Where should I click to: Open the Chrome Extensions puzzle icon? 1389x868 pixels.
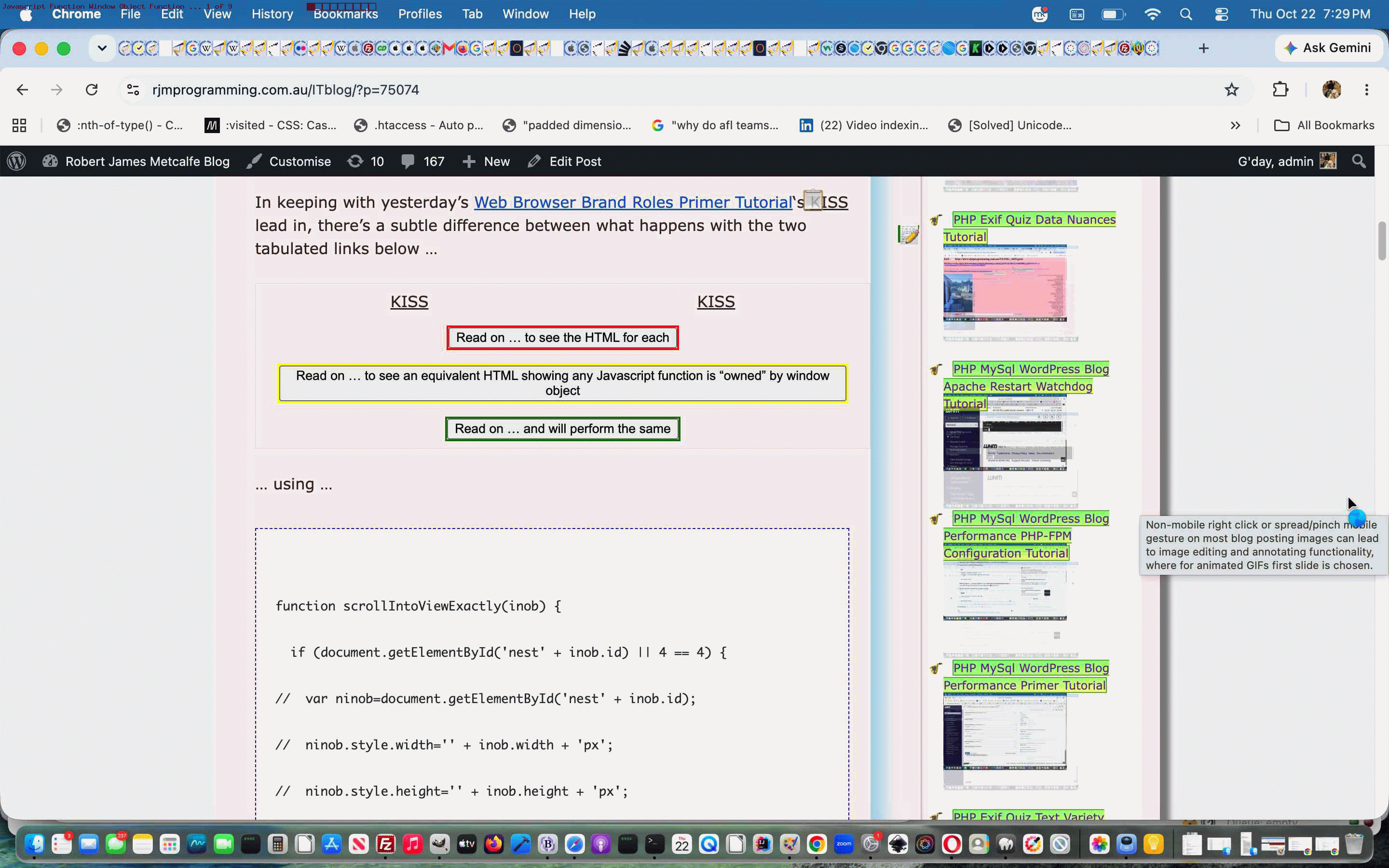pyautogui.click(x=1280, y=90)
